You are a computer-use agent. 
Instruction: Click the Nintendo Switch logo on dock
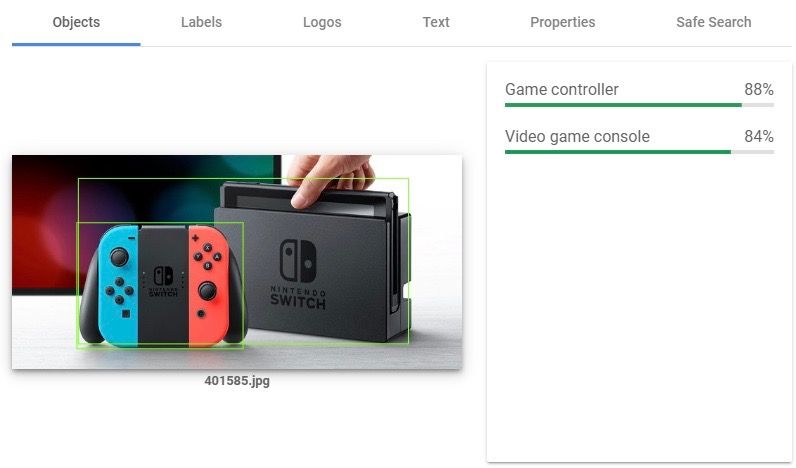tap(298, 274)
